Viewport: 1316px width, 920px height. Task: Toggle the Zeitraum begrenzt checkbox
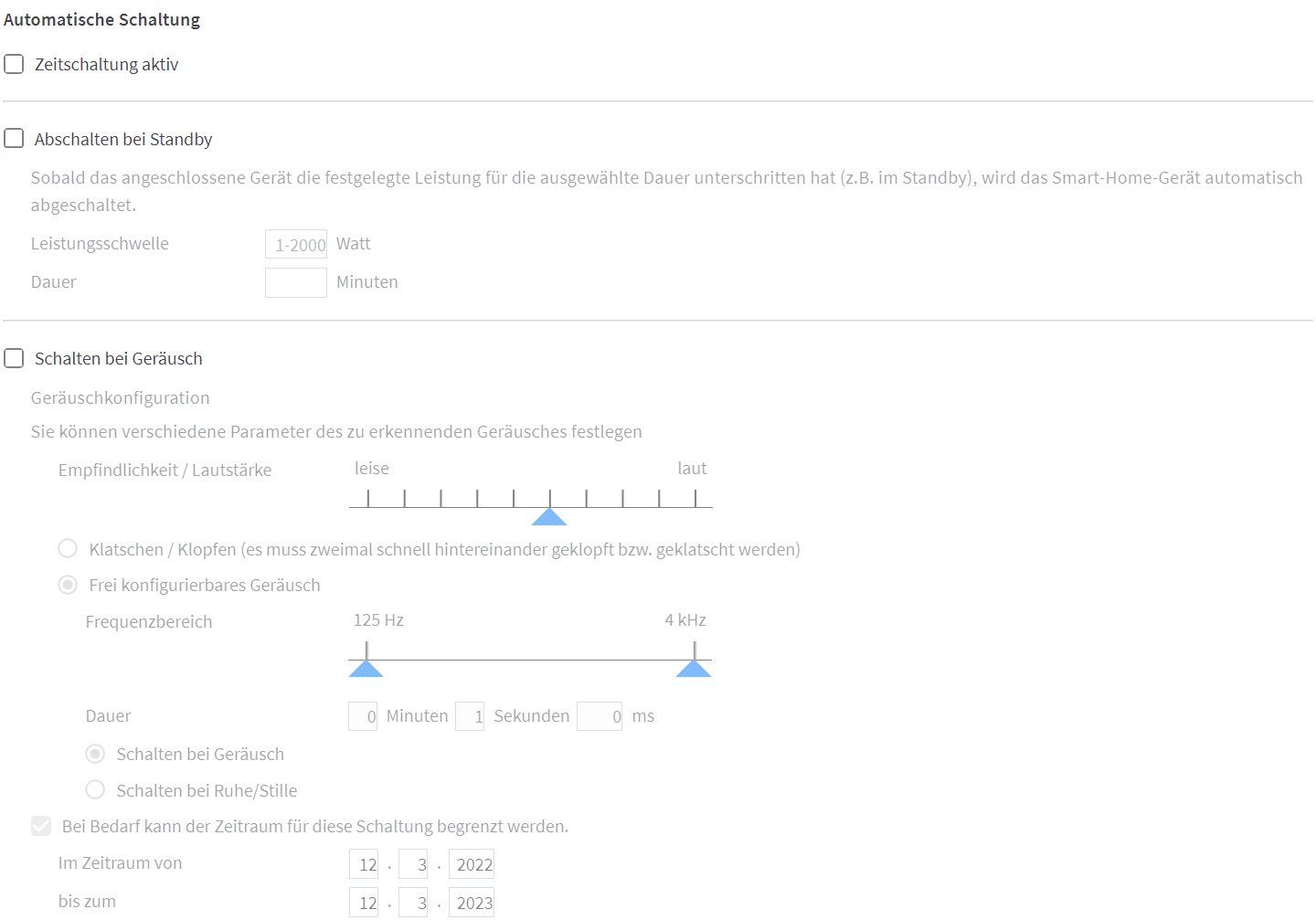[x=41, y=826]
